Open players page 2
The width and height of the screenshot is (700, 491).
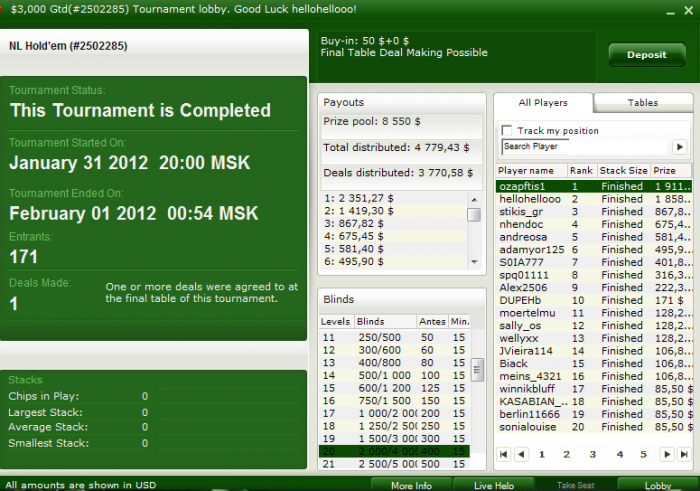(567, 454)
